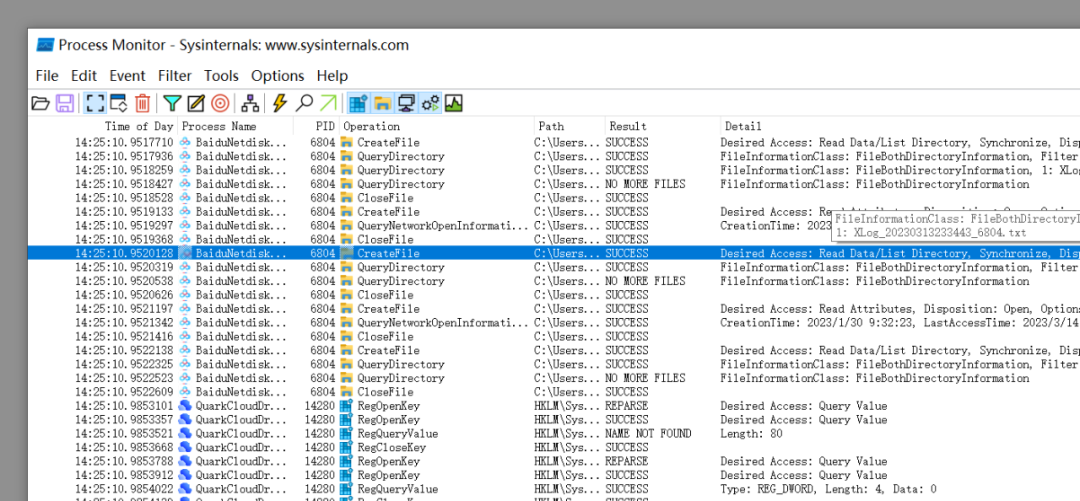Toggle Show Profiling Events graph icon
Image resolution: width=1080 pixels, height=501 pixels.
453,103
